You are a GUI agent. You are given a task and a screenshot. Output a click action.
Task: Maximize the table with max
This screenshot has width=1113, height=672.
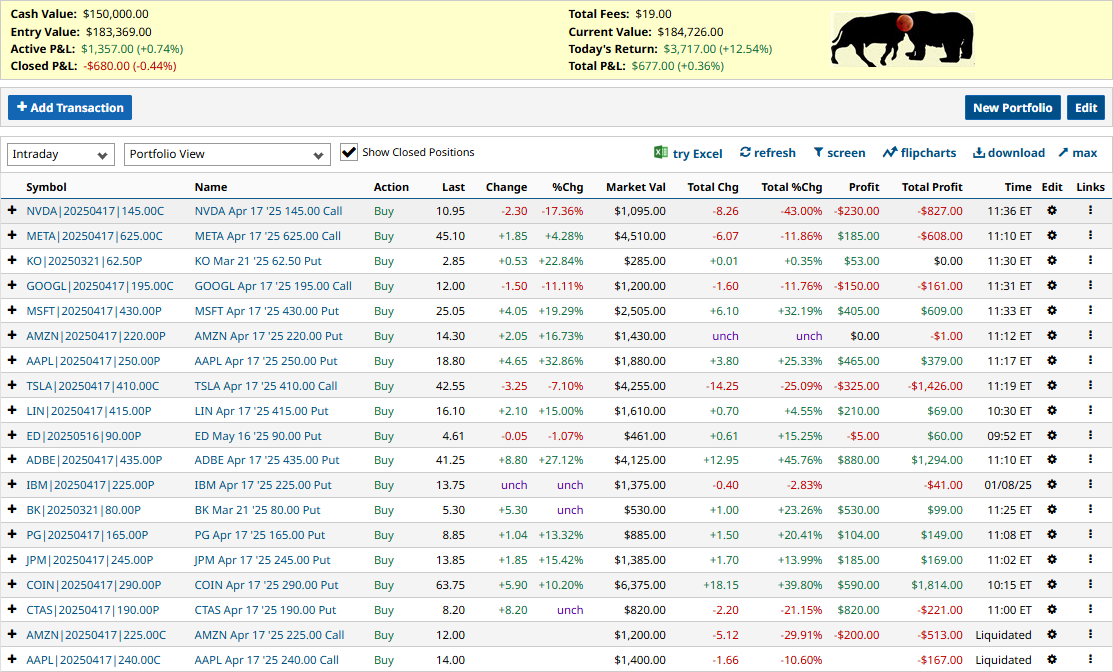[x=1078, y=153]
